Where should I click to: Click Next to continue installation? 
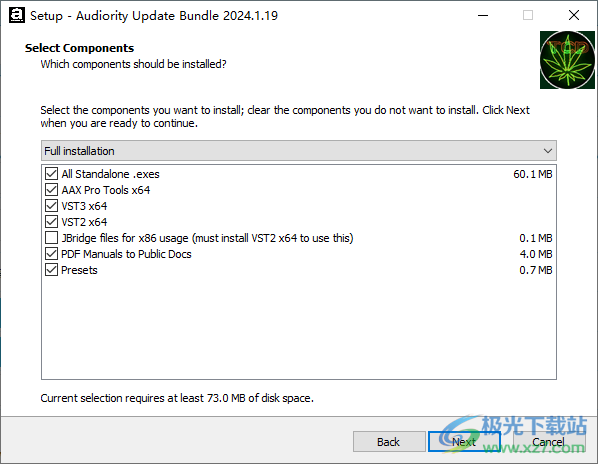click(x=464, y=442)
